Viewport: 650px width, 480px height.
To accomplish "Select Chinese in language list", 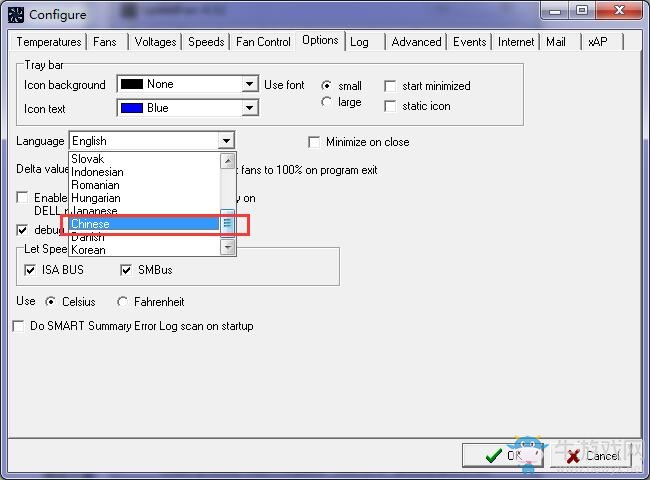I will (x=144, y=224).
